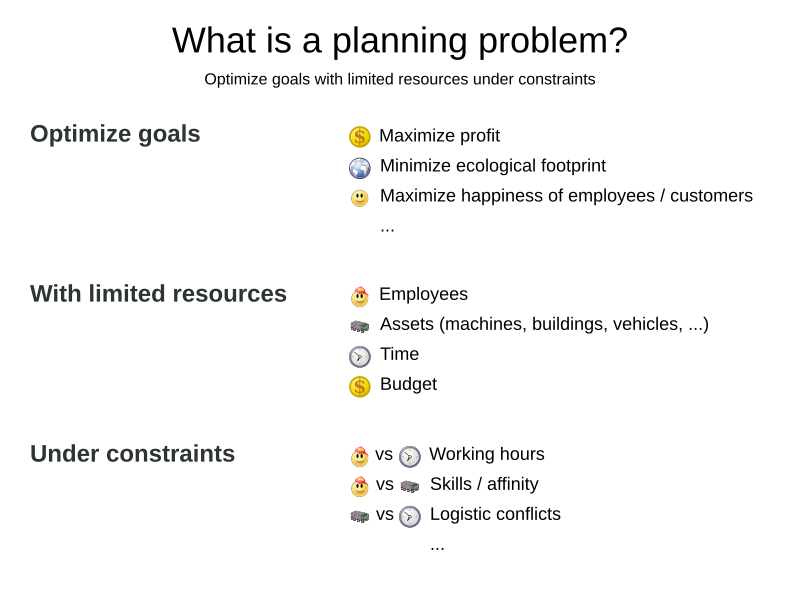Image resolution: width=800 pixels, height=600 pixels.
Task: Select the hard-hat worker icon beside Employees
Action: (360, 296)
